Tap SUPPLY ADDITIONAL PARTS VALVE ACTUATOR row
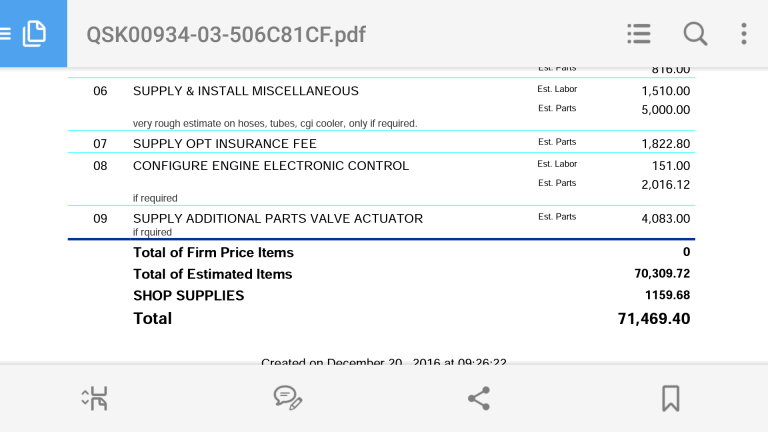Screen dimensions: 768x432 381,222
